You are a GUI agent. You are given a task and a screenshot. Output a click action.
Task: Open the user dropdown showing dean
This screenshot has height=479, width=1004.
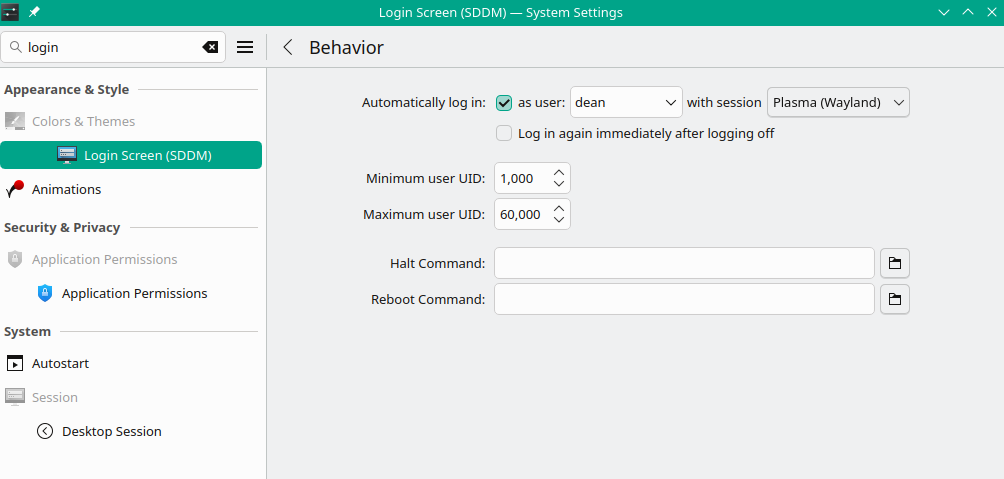(626, 102)
